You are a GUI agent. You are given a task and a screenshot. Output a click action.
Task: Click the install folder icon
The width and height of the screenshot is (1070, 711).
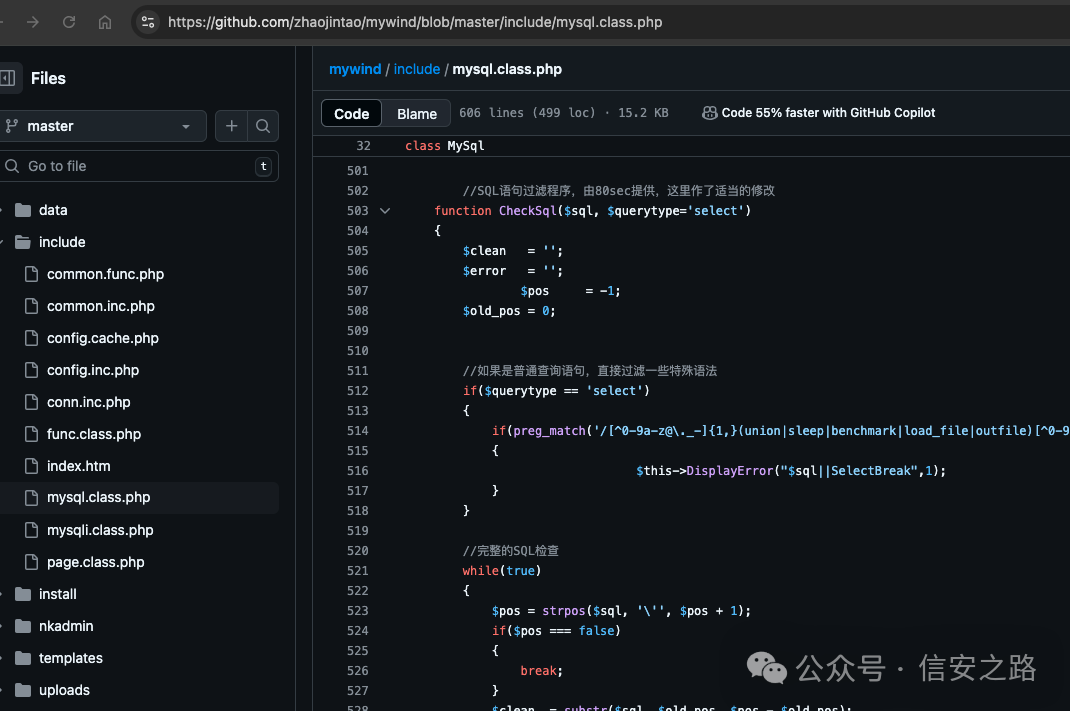pyautogui.click(x=23, y=594)
